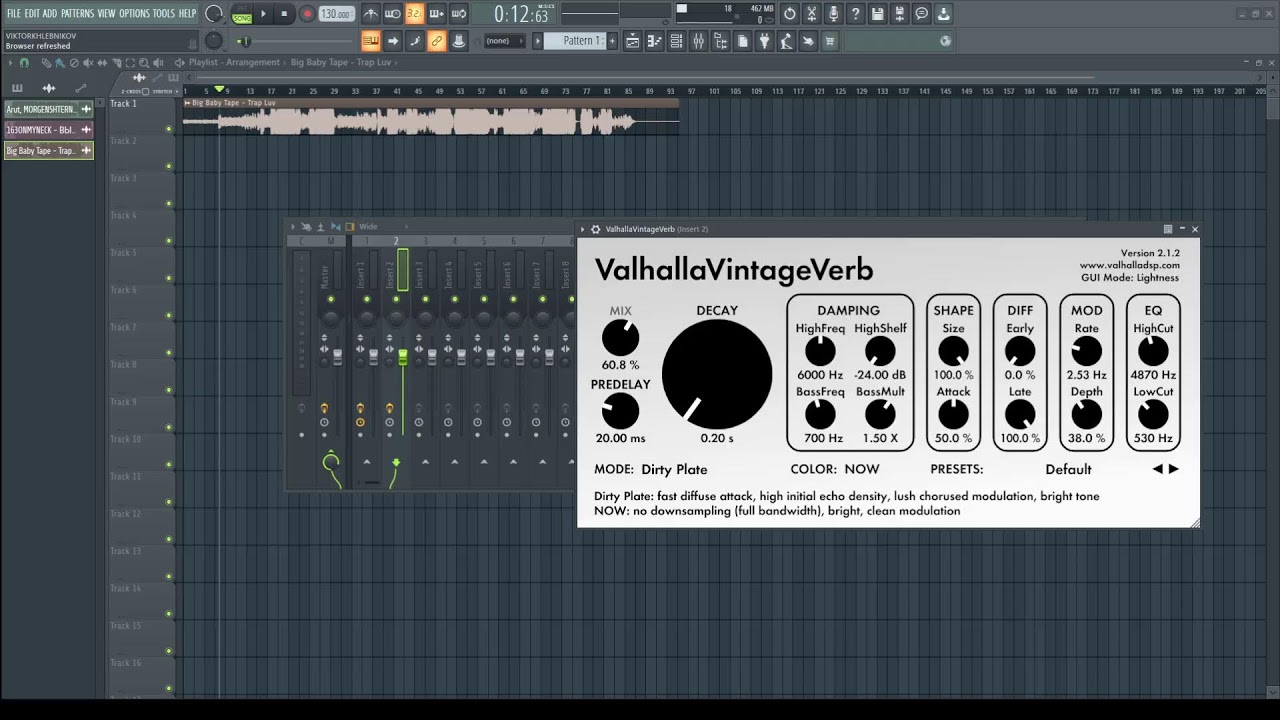This screenshot has width=1280, height=720.
Task: Adjust the main volume knob
Action: (x=214, y=14)
